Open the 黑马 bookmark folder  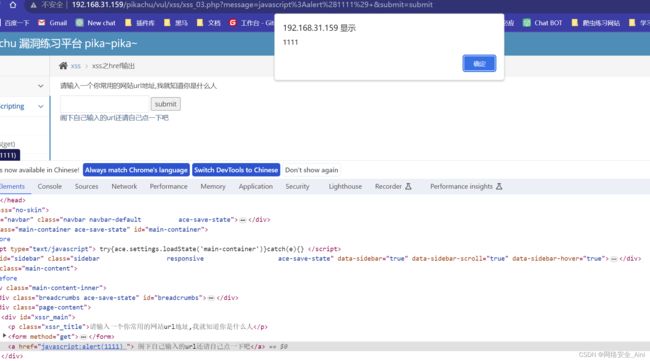(176, 23)
